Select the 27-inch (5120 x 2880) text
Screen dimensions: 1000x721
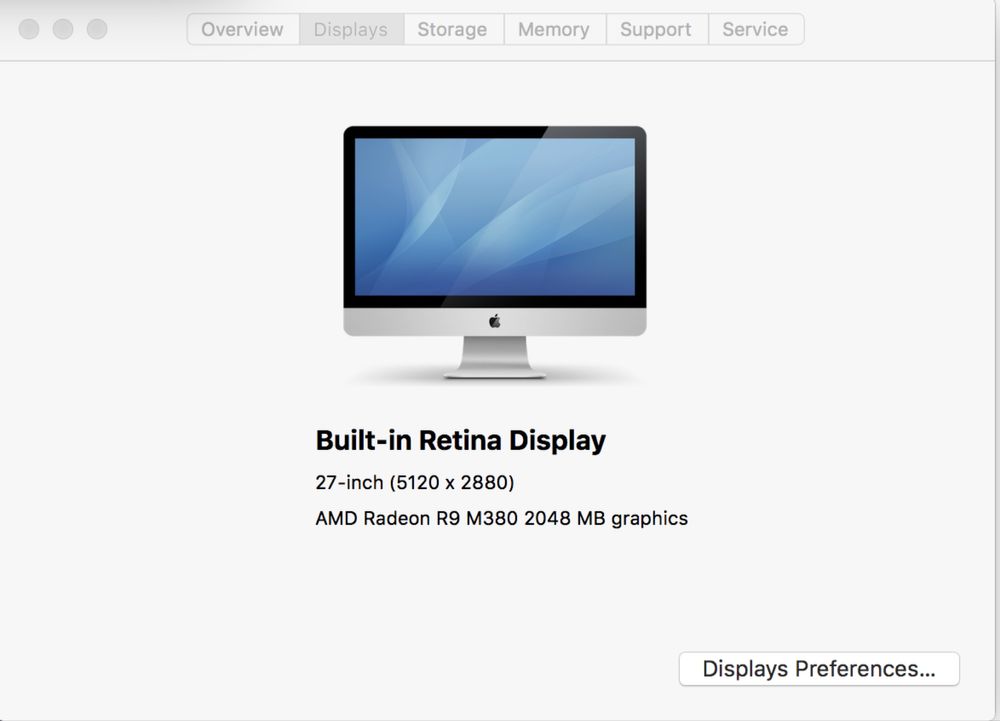[415, 483]
